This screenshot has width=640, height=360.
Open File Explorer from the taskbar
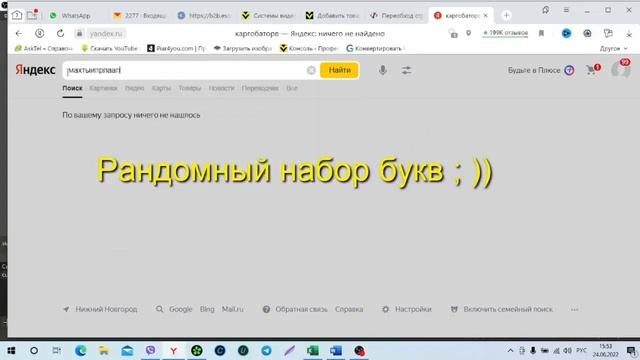coord(104,351)
